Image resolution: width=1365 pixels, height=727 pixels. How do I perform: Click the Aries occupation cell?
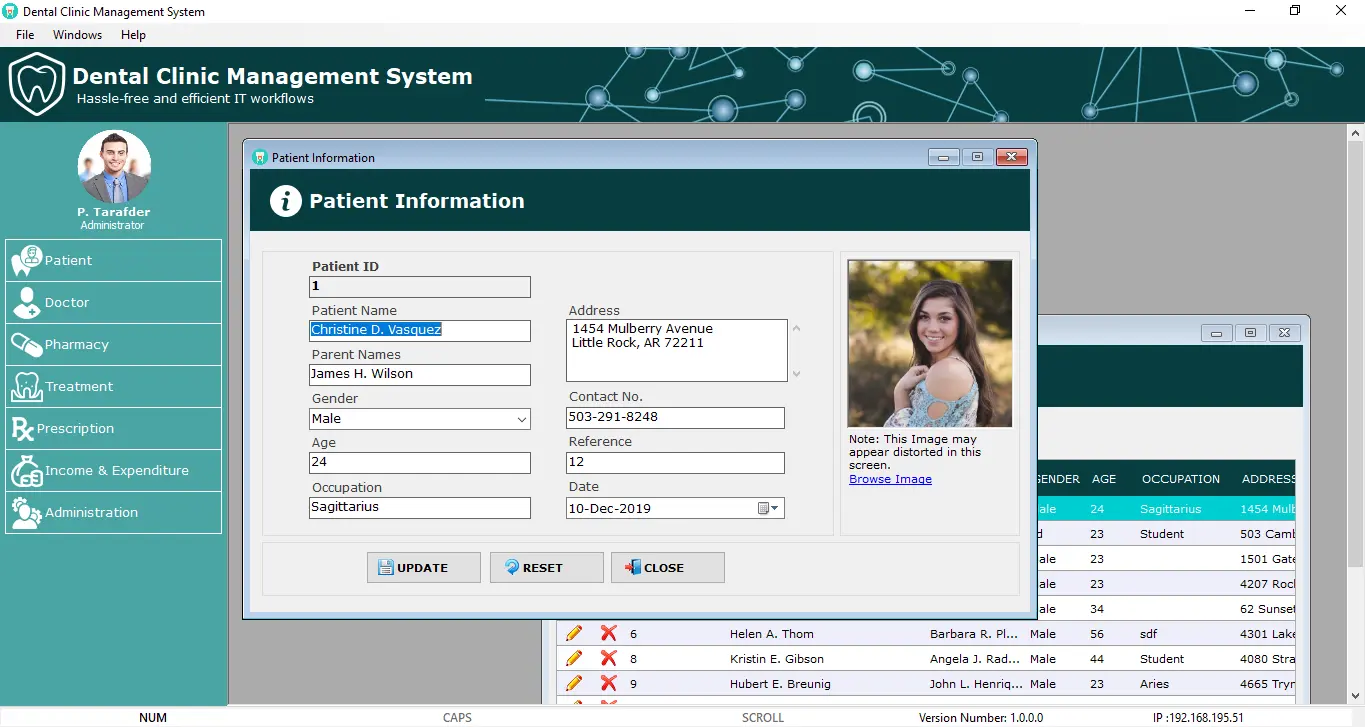click(x=1154, y=684)
